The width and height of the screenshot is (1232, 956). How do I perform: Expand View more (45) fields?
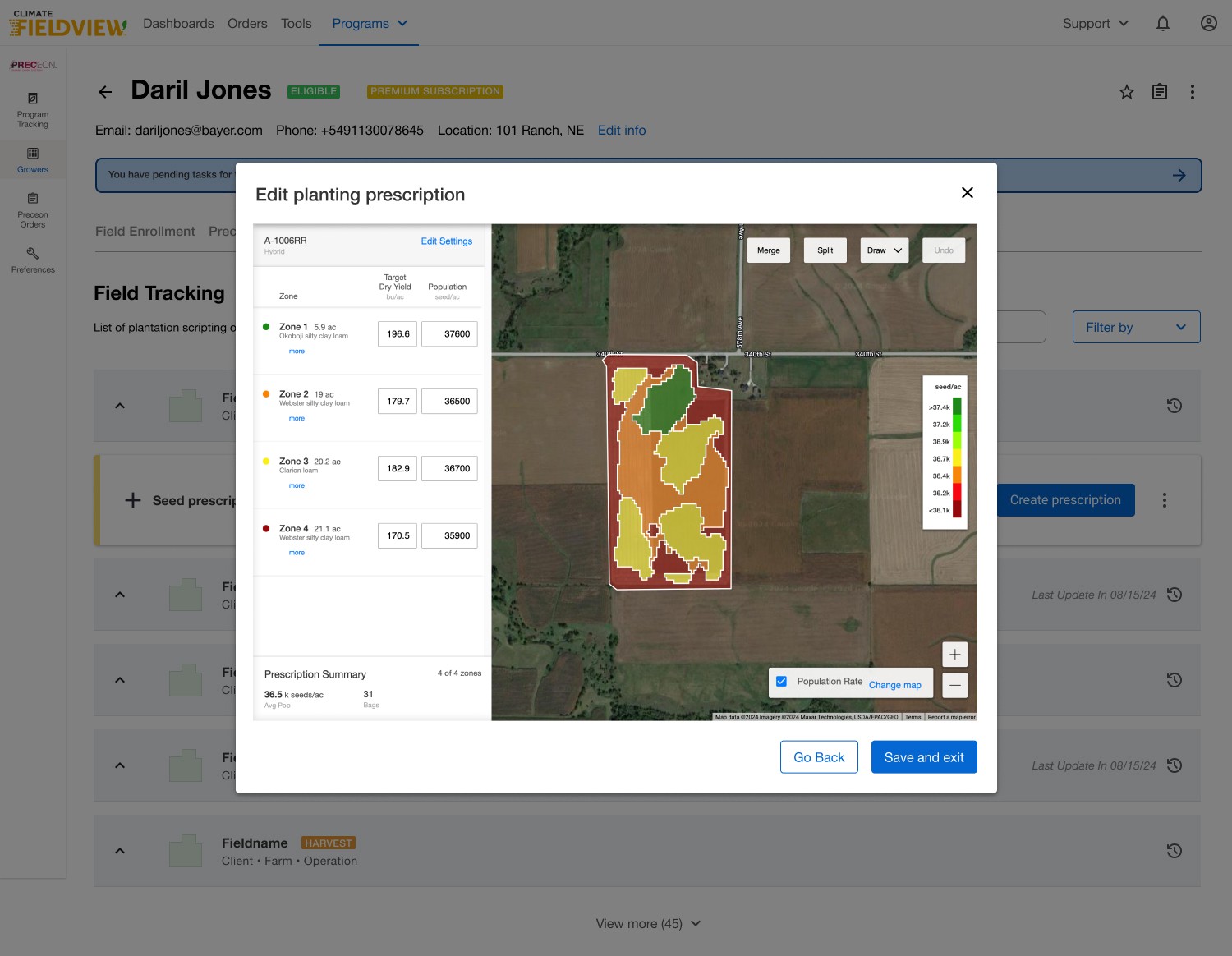[649, 923]
